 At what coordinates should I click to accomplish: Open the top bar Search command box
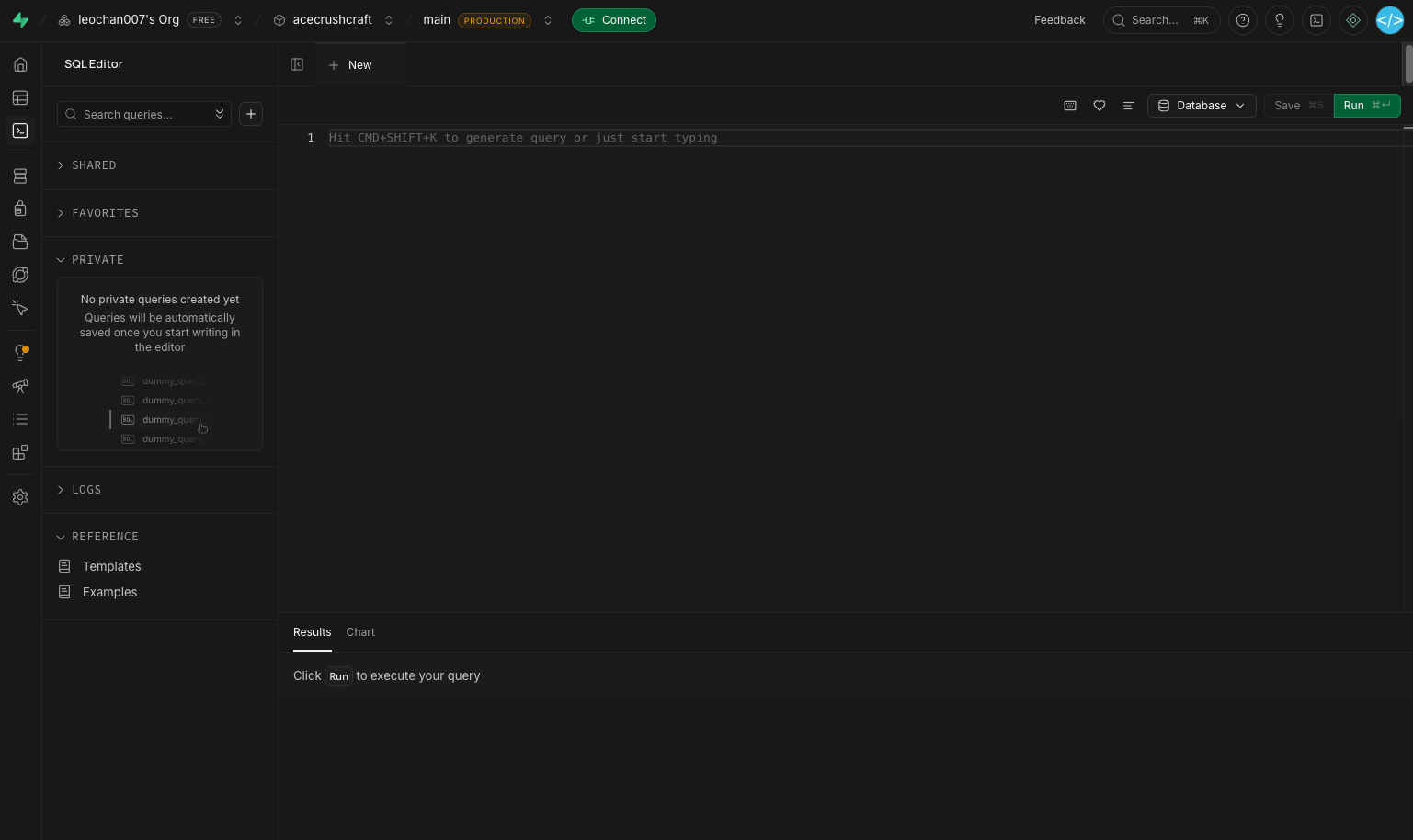tap(1161, 20)
